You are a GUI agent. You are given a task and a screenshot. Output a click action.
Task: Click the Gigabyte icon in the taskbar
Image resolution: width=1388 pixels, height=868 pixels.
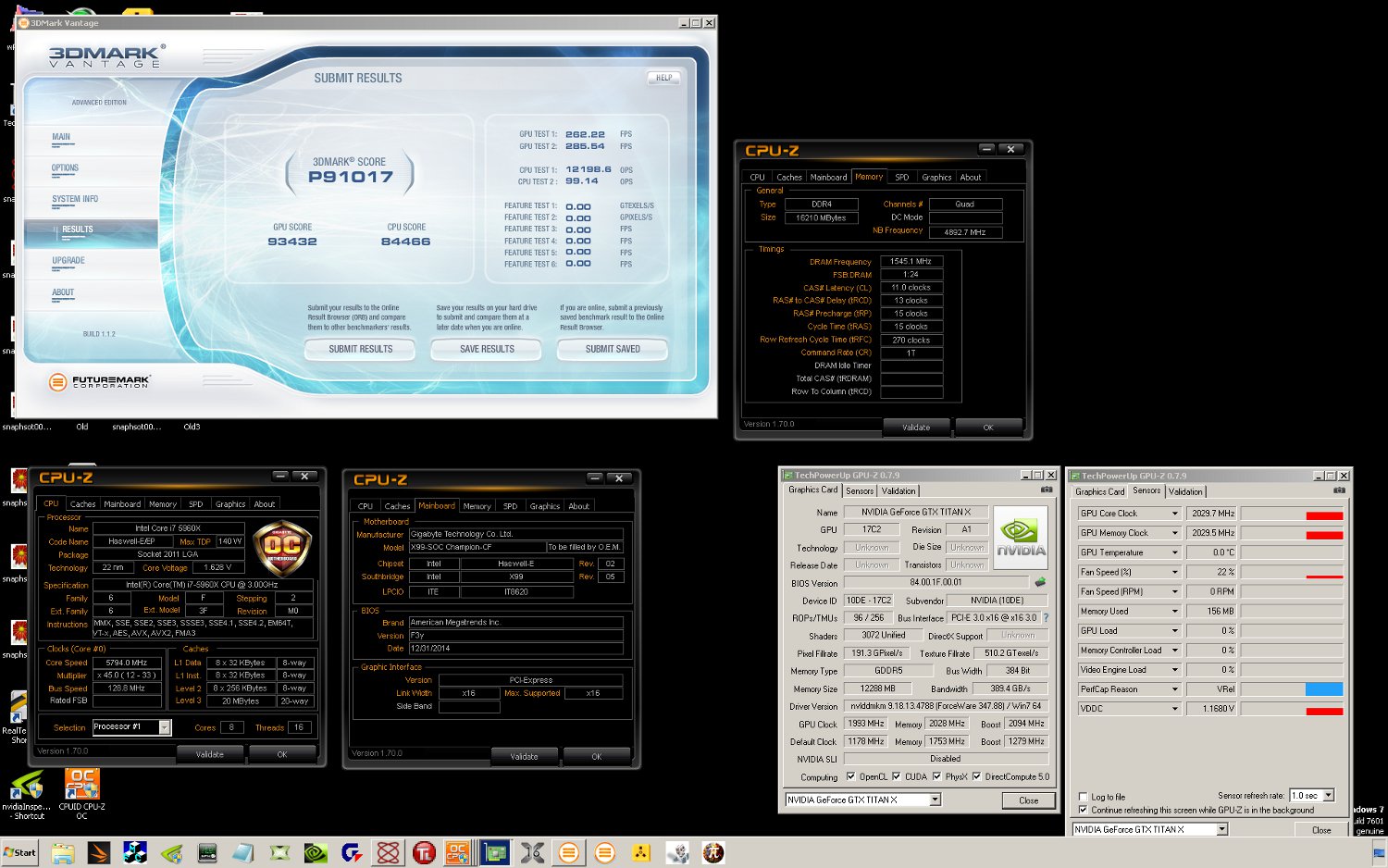pyautogui.click(x=352, y=852)
